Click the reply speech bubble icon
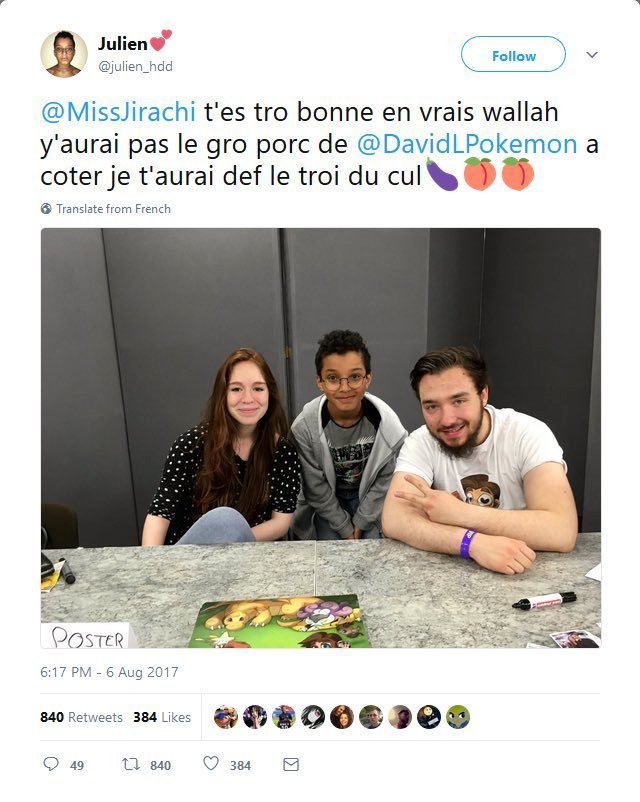The height and width of the screenshot is (802, 640). click(50, 764)
